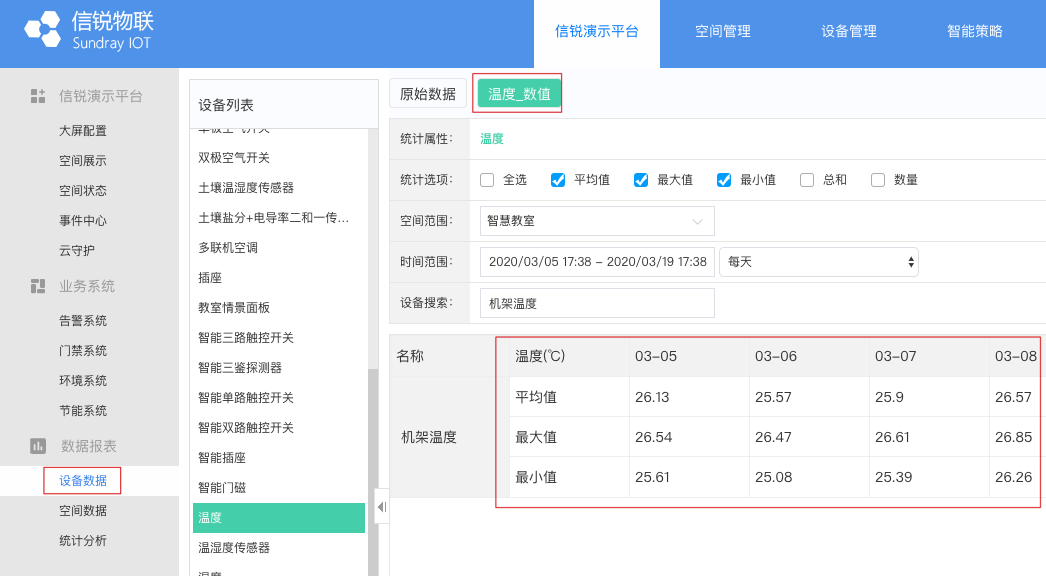
Task: Click min value 25.08 cell
Action: coord(809,477)
